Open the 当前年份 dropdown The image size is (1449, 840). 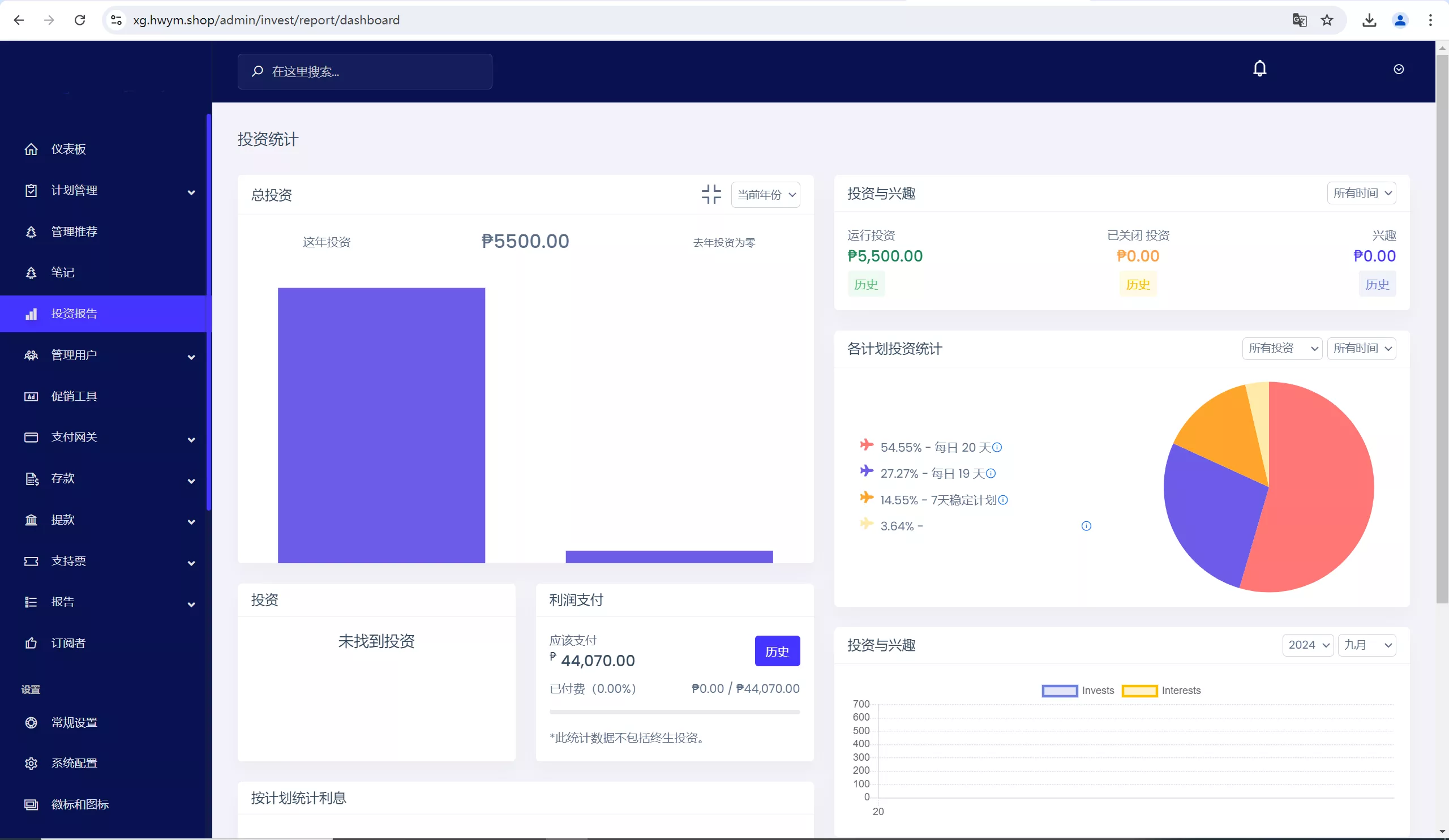point(765,195)
